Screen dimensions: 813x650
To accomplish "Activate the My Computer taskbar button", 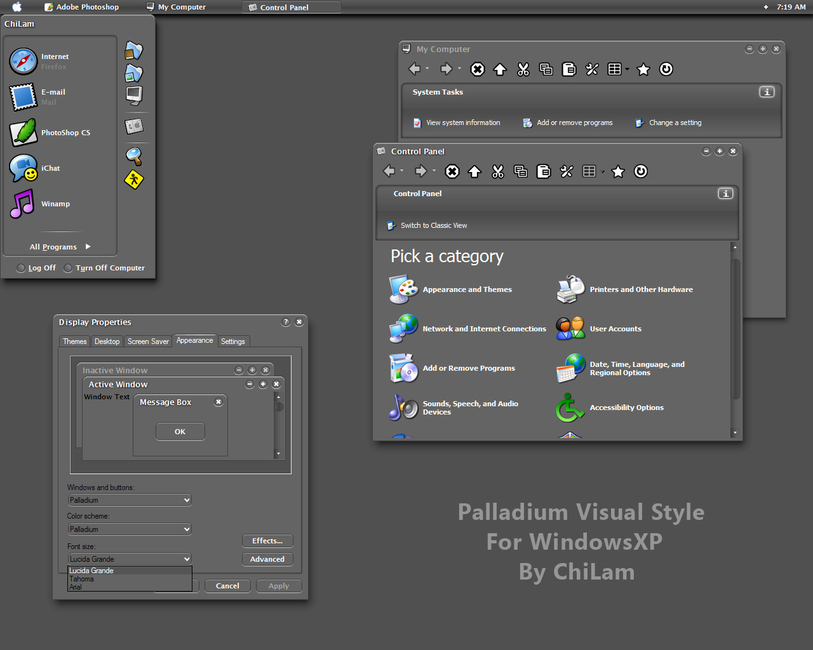I will [176, 7].
